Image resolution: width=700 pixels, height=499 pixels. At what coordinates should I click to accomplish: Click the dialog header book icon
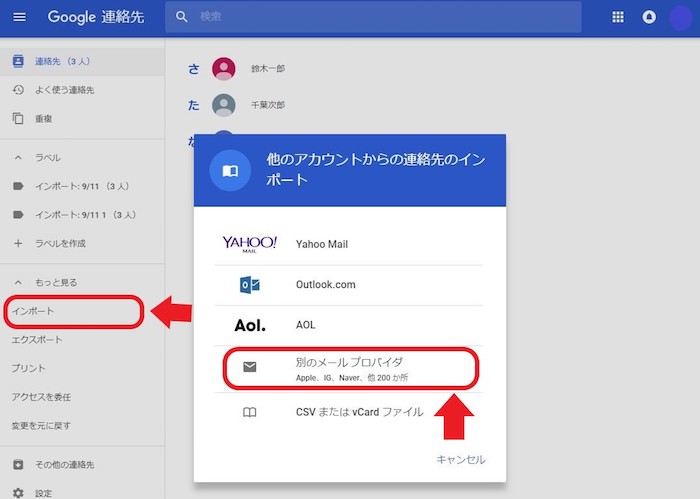[230, 170]
